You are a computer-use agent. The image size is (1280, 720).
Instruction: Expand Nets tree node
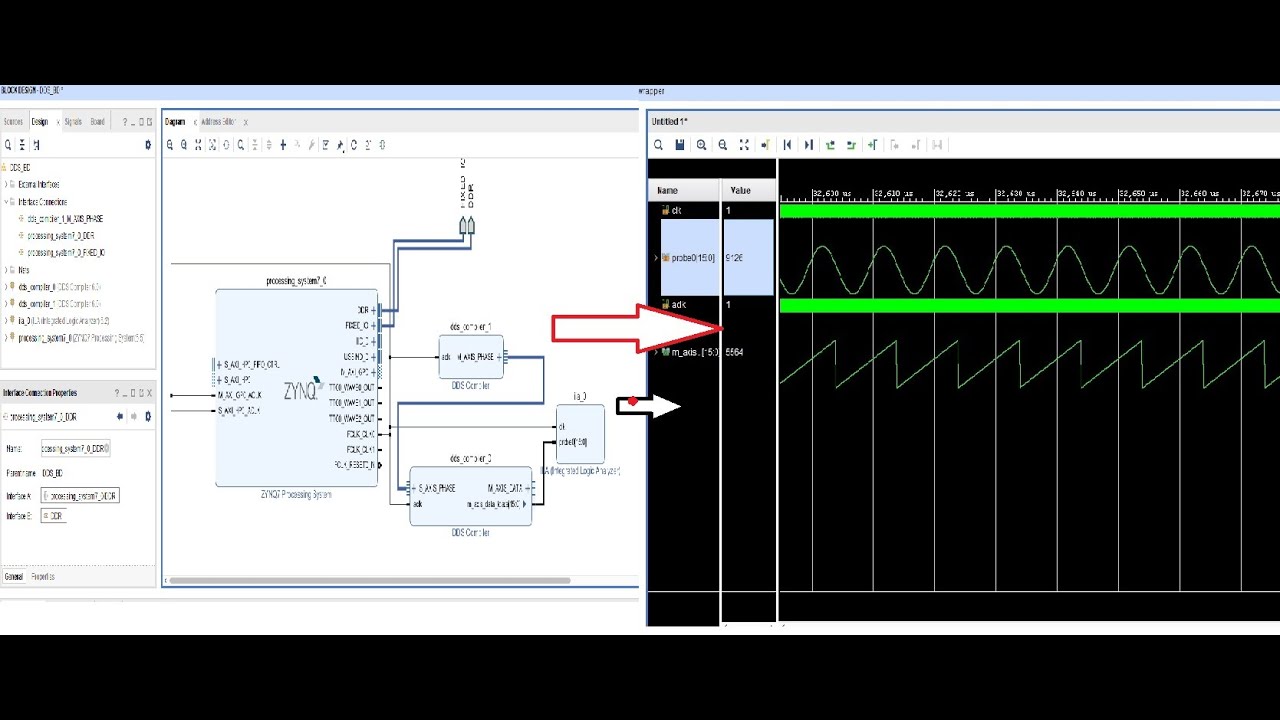(x=8, y=270)
